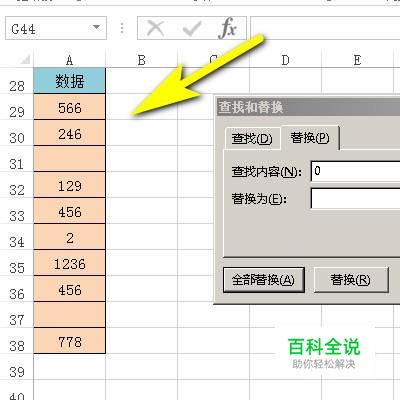Select the cell containing 1236
The height and width of the screenshot is (400, 400).
[x=69, y=263]
